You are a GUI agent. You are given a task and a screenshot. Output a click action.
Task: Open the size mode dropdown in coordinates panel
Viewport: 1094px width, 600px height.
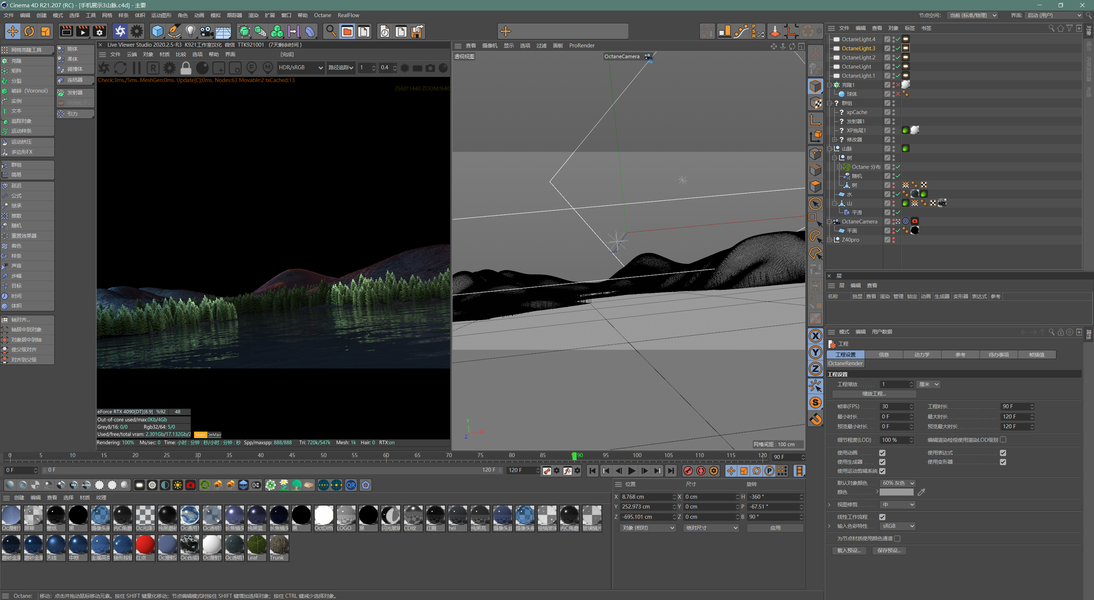click(711, 528)
